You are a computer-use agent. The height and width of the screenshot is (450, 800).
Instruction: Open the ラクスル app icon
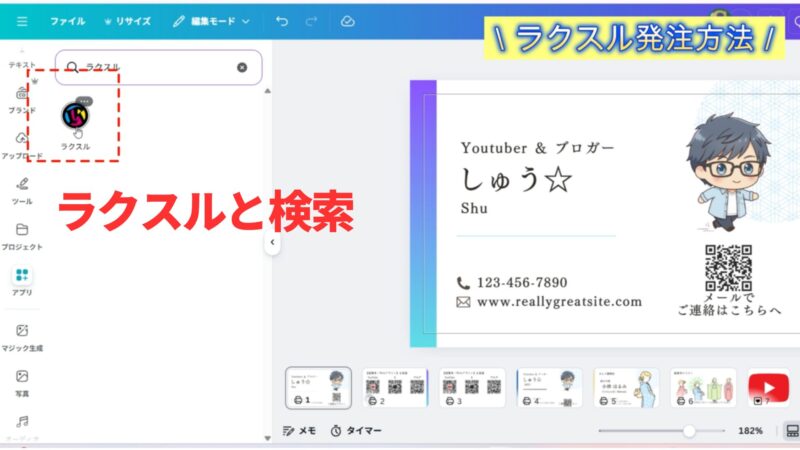(x=75, y=116)
